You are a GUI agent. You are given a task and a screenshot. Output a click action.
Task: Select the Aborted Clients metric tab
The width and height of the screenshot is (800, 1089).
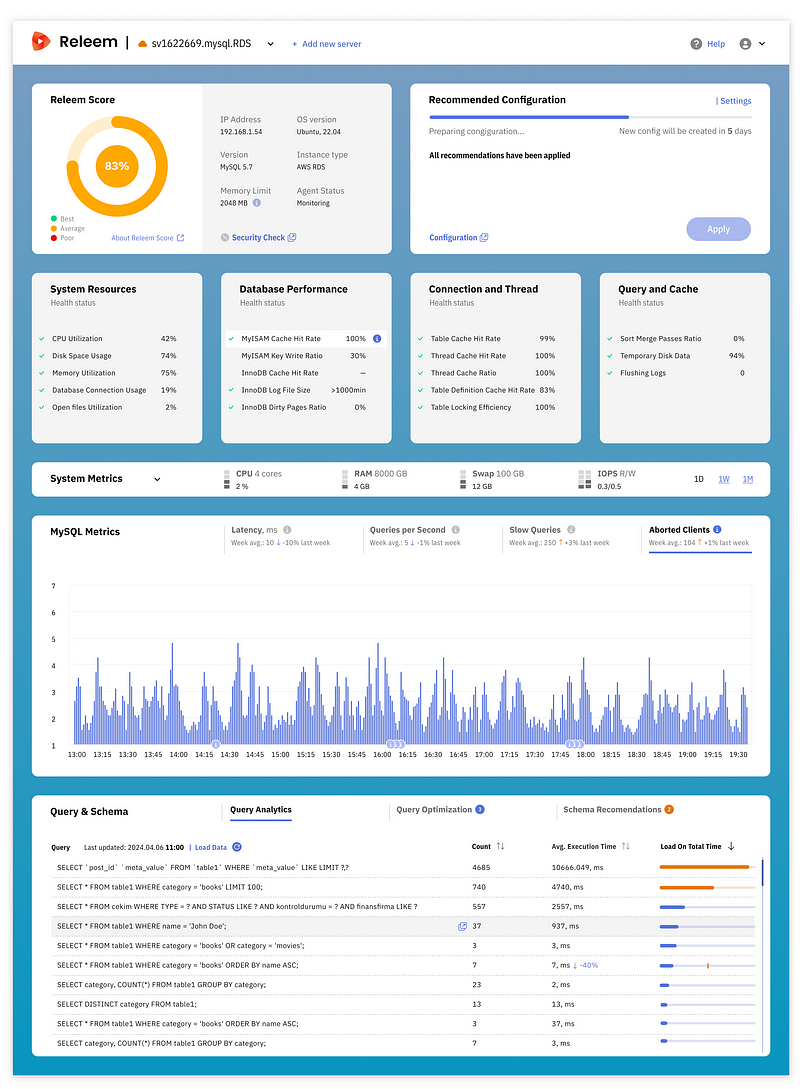699,536
